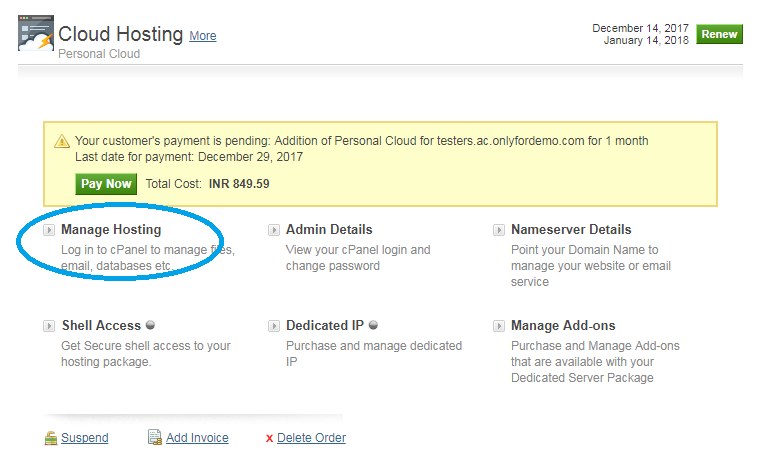Click the Delete Order link
The width and height of the screenshot is (763, 458).
click(311, 438)
